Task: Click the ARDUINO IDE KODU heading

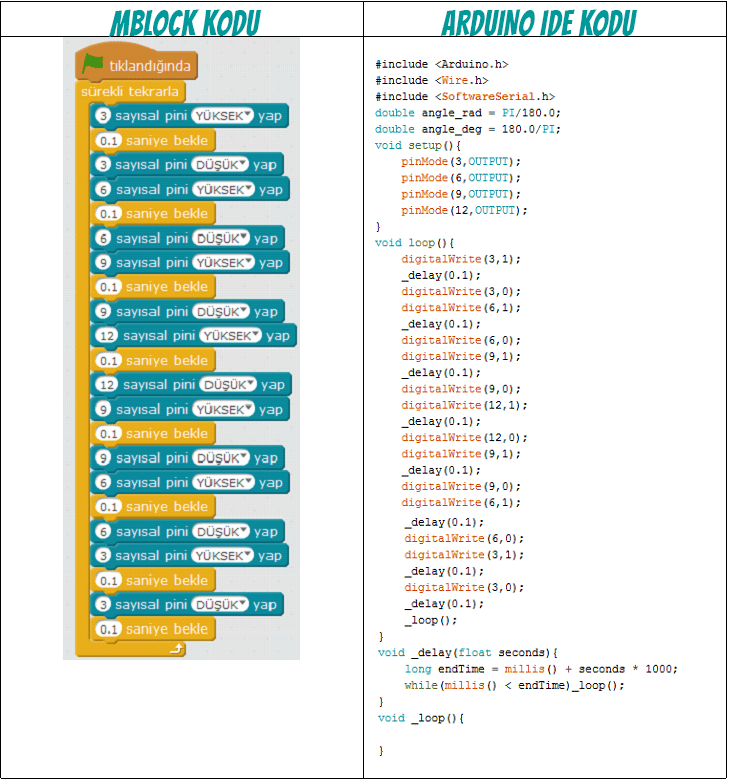Action: tap(539, 23)
